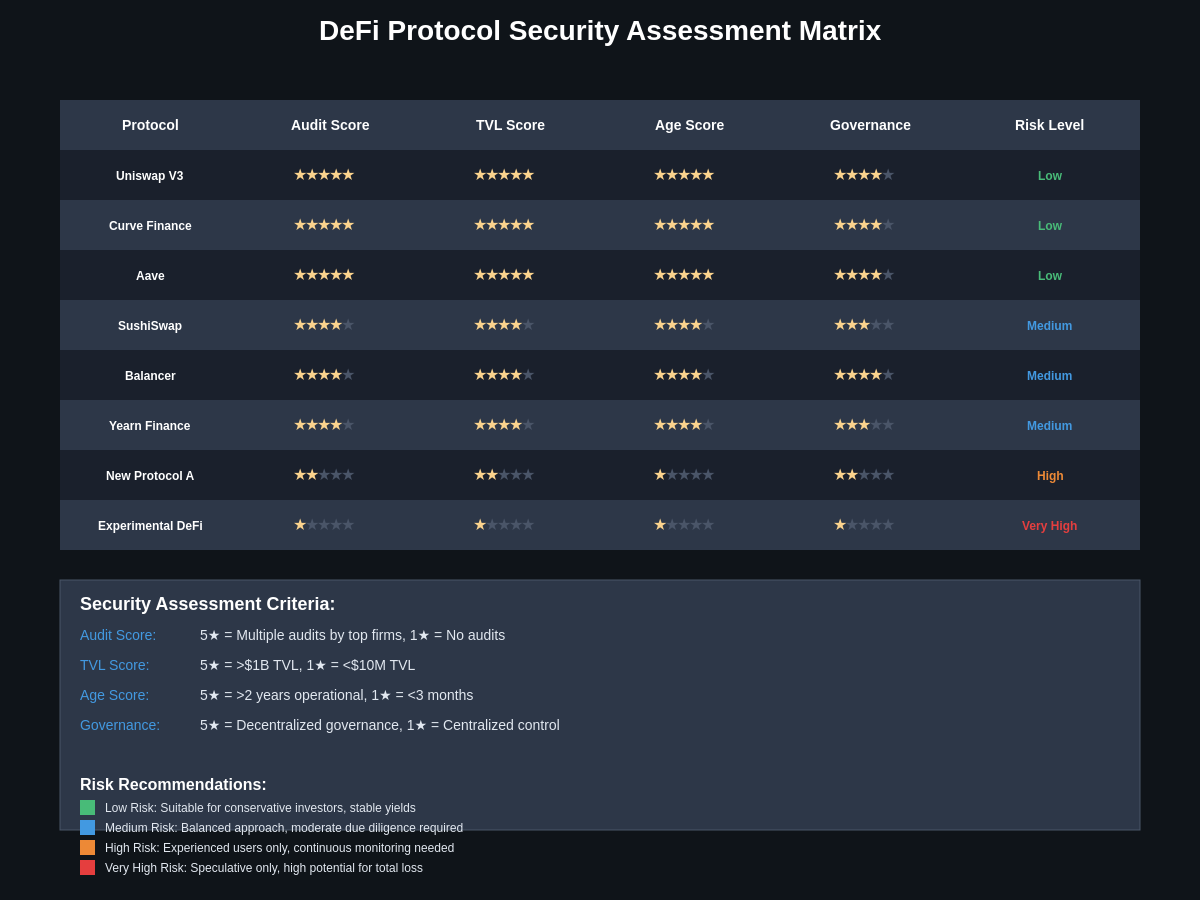Click the Governance criteria label

120,725
